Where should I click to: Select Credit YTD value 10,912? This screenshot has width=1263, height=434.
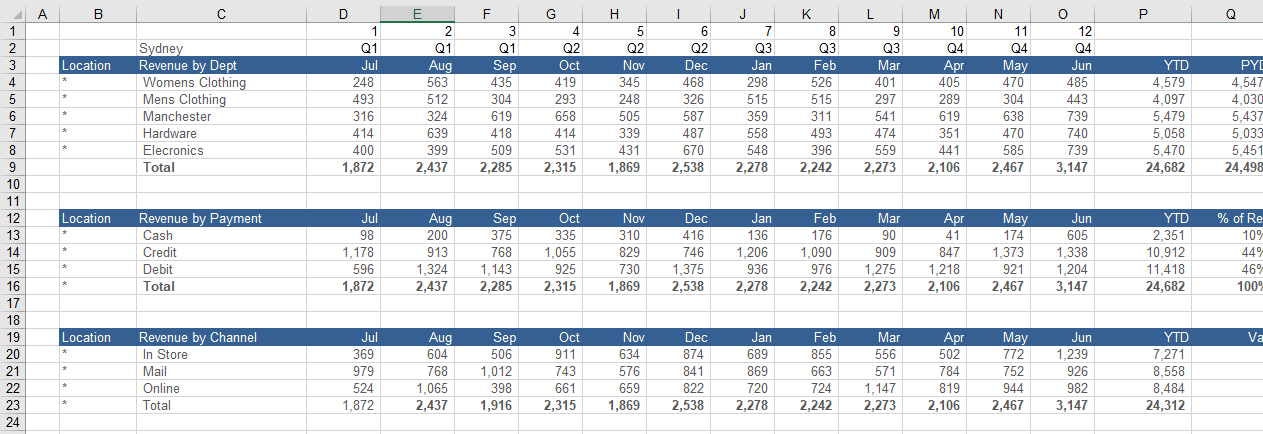point(1143,252)
